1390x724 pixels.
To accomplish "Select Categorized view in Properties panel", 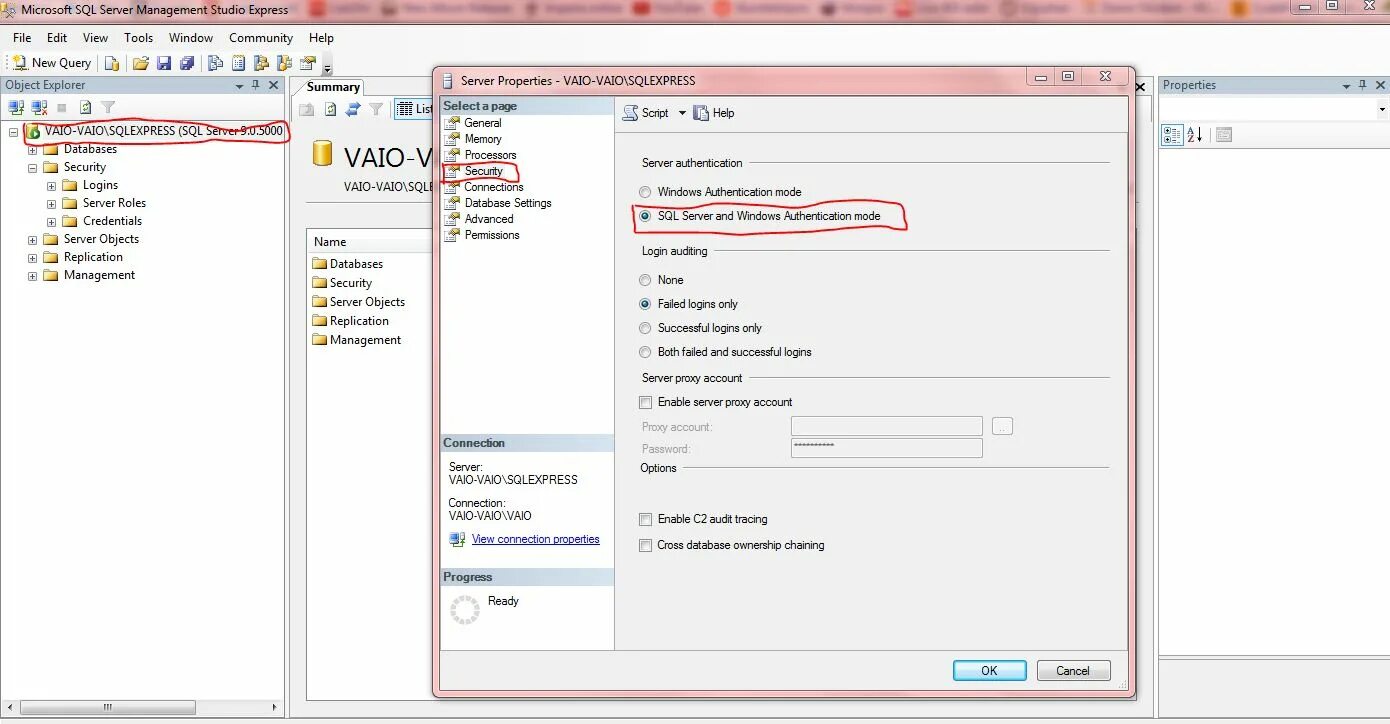I will point(1172,135).
